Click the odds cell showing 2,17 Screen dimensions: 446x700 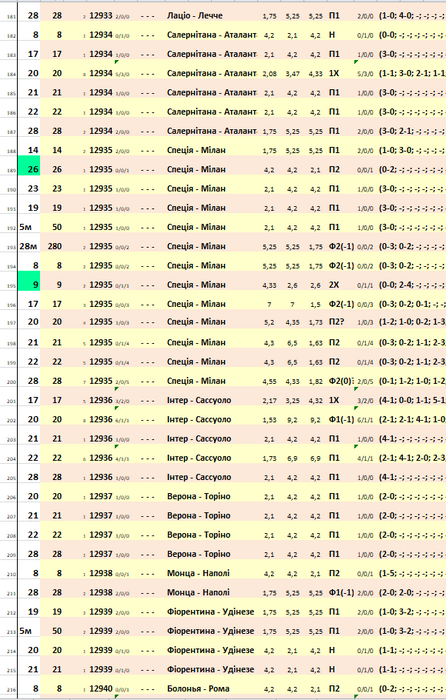coord(270,401)
